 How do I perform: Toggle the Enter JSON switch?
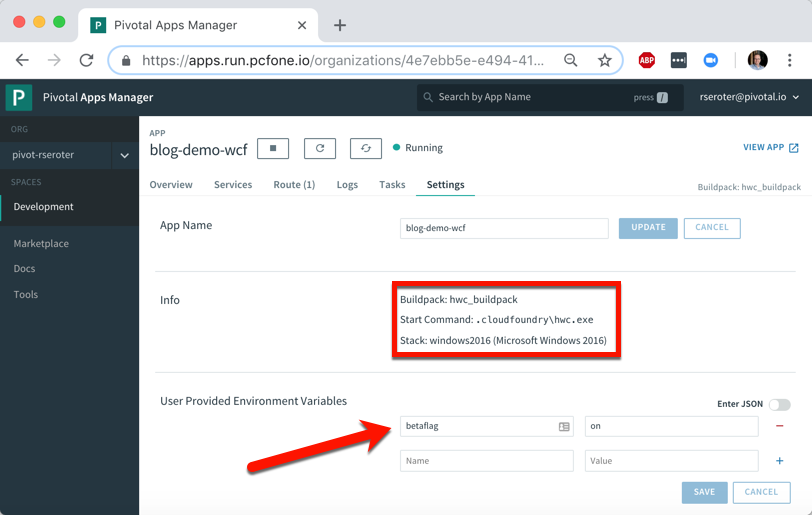[x=779, y=404]
